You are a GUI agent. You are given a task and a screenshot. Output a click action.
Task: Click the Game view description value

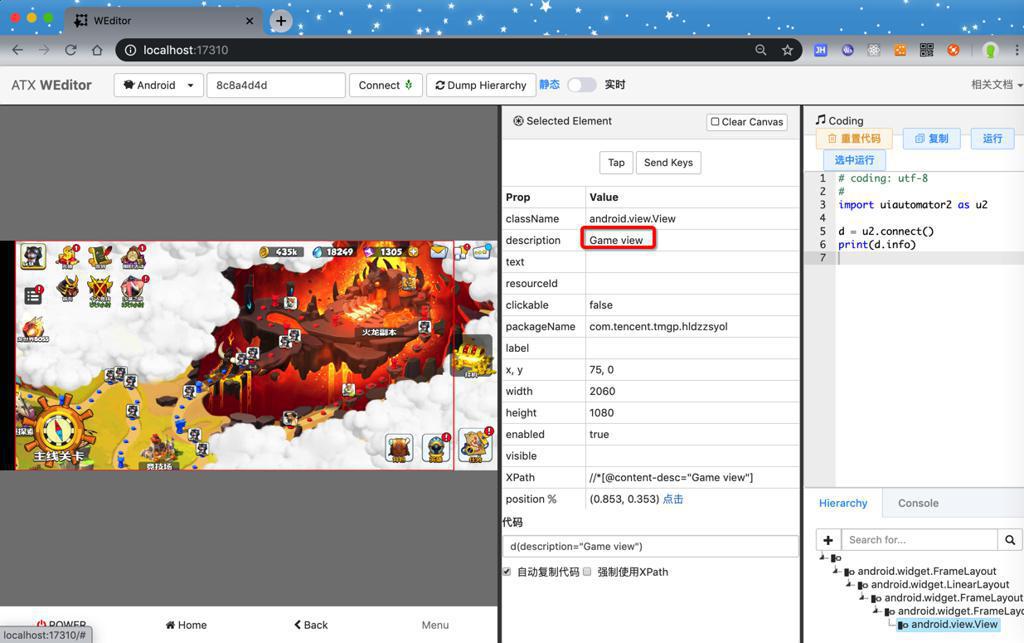click(616, 240)
